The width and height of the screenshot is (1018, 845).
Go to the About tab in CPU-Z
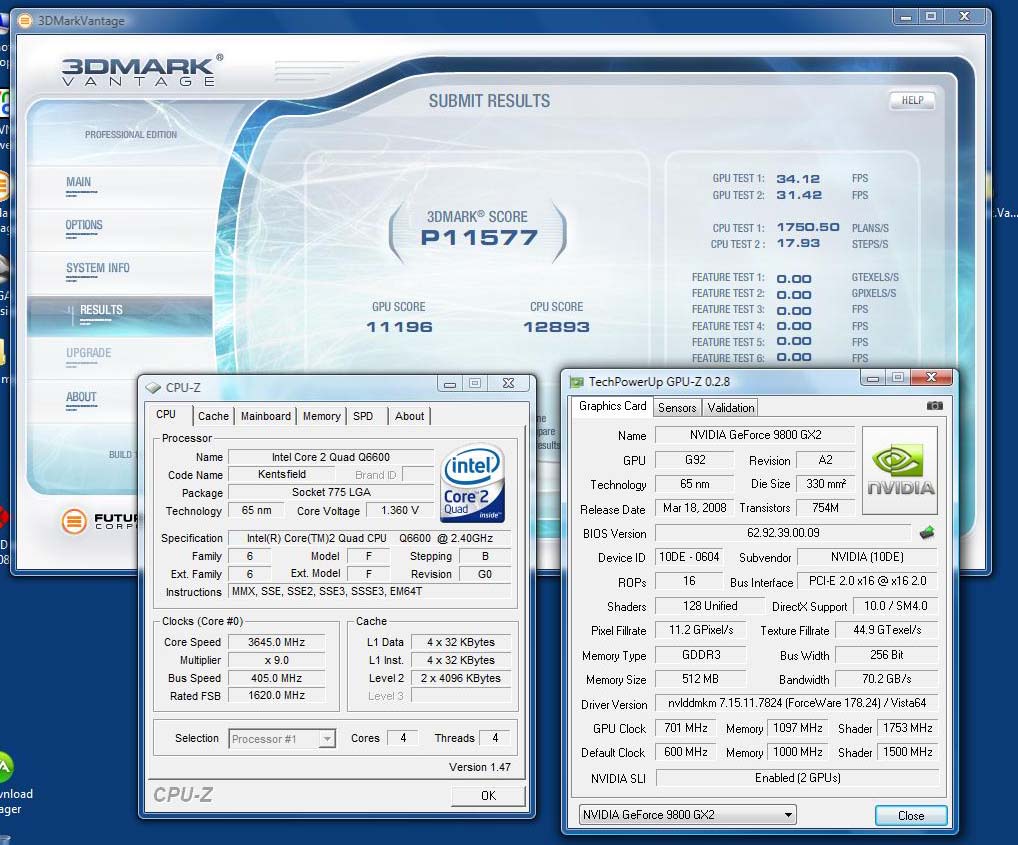tap(409, 416)
